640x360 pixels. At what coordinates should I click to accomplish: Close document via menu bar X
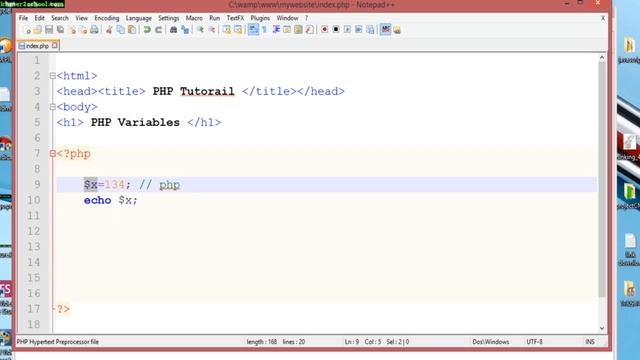(x=602, y=18)
